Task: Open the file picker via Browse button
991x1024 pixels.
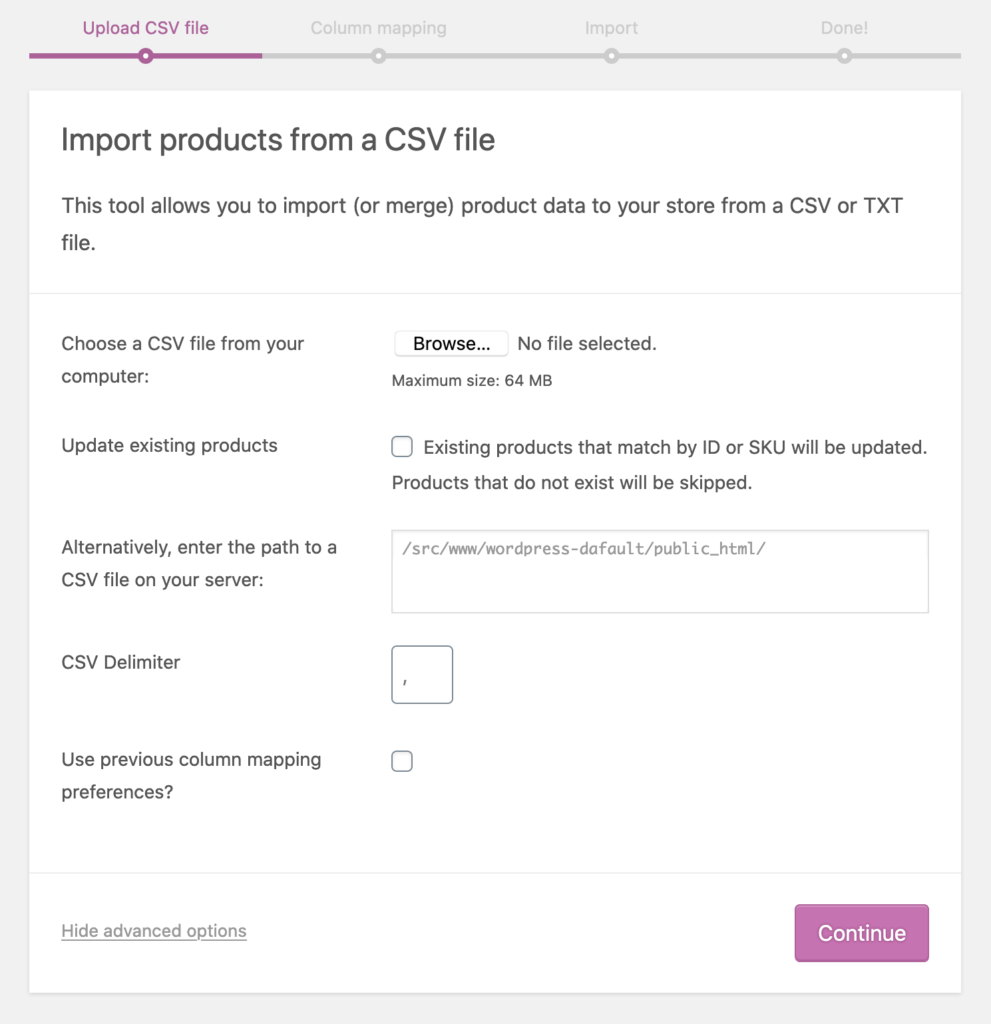Action: coord(451,343)
